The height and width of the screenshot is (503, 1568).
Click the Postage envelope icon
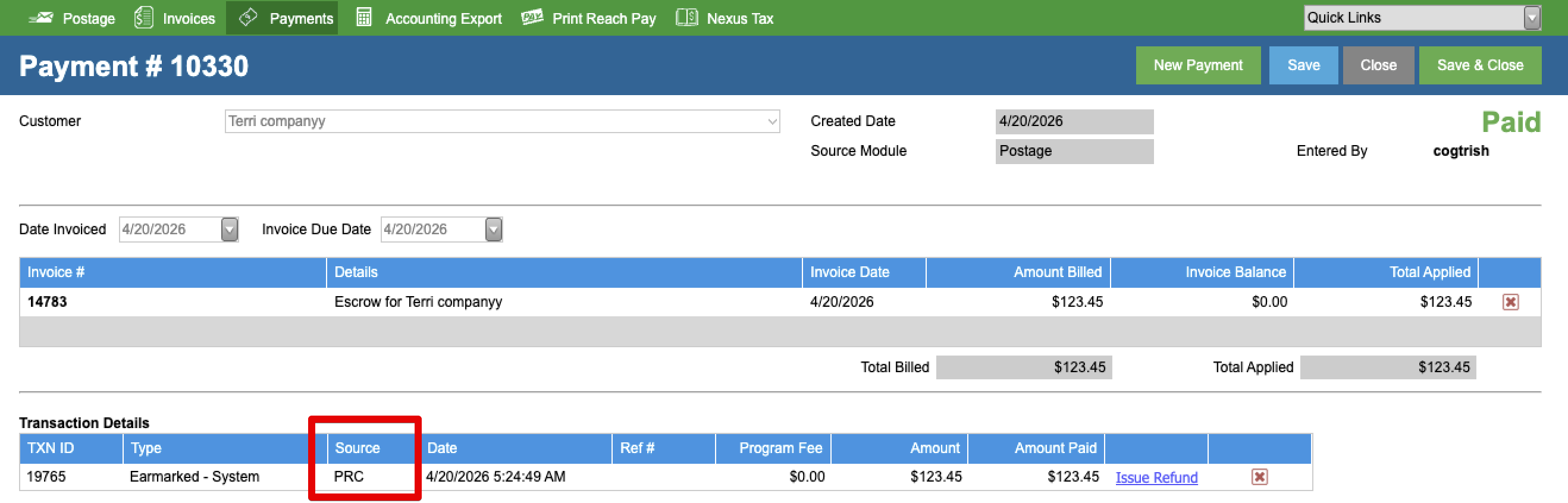(40, 18)
